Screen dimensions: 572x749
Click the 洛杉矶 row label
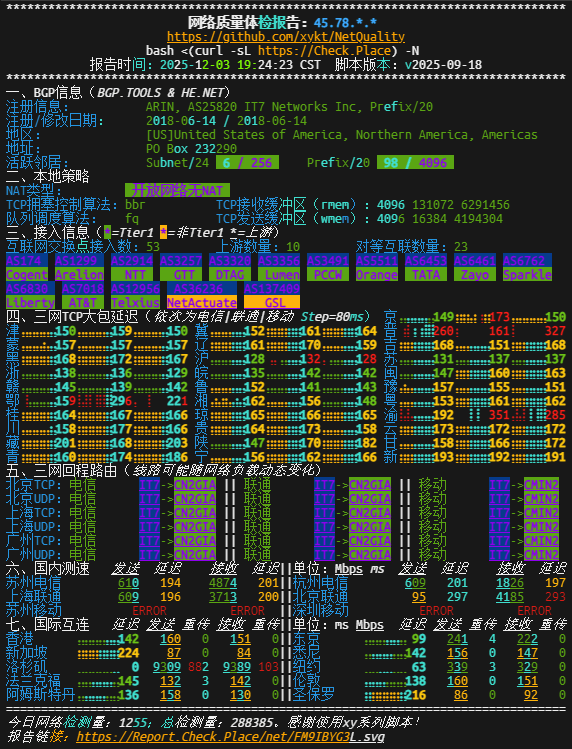[27, 667]
